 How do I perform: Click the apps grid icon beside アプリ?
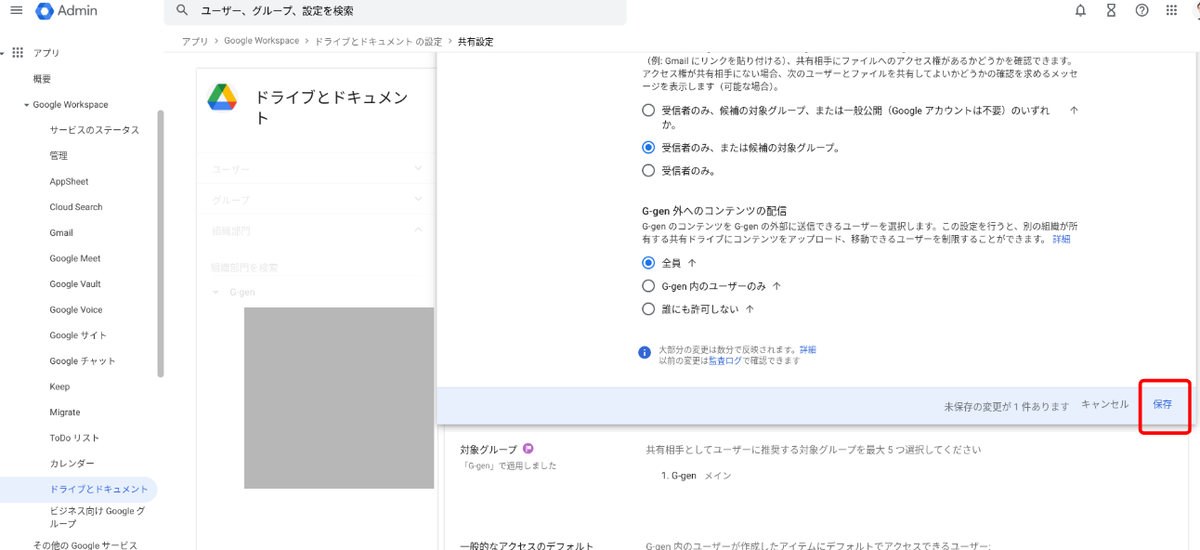[x=17, y=52]
